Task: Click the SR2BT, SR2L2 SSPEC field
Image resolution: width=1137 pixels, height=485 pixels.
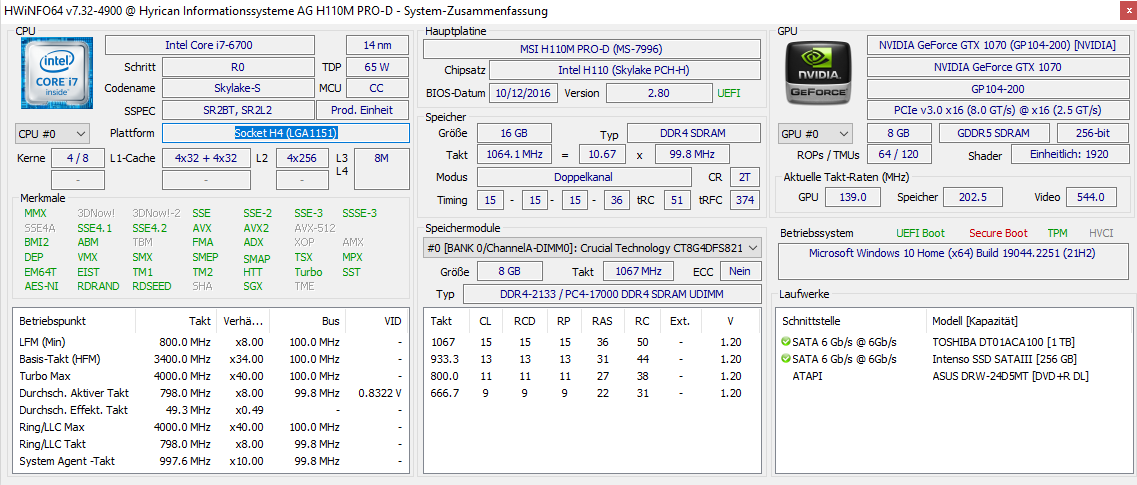Action: [x=238, y=110]
